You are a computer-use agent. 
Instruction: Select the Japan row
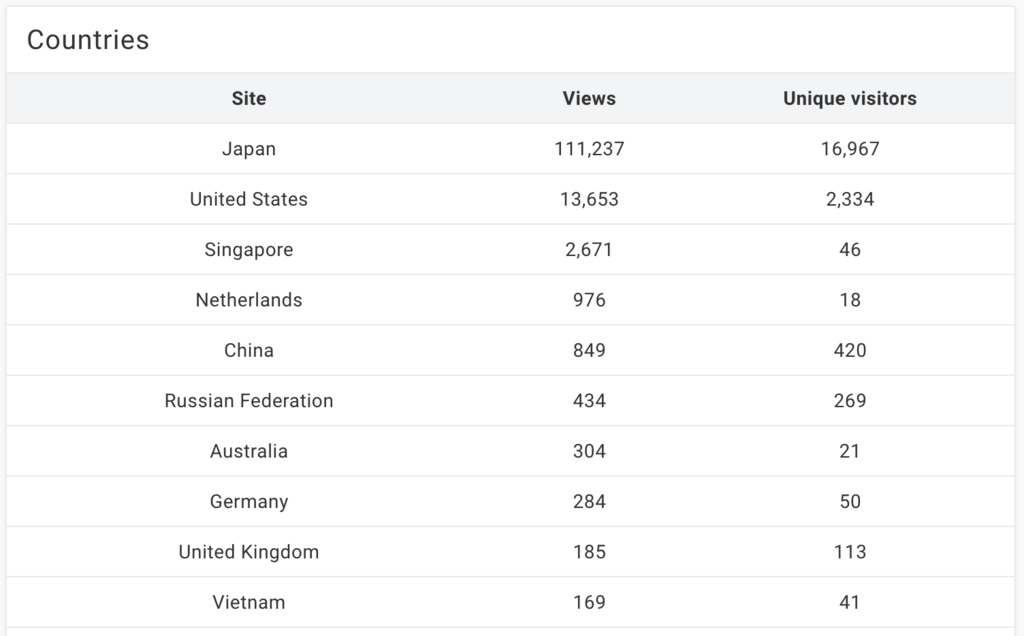(x=510, y=149)
